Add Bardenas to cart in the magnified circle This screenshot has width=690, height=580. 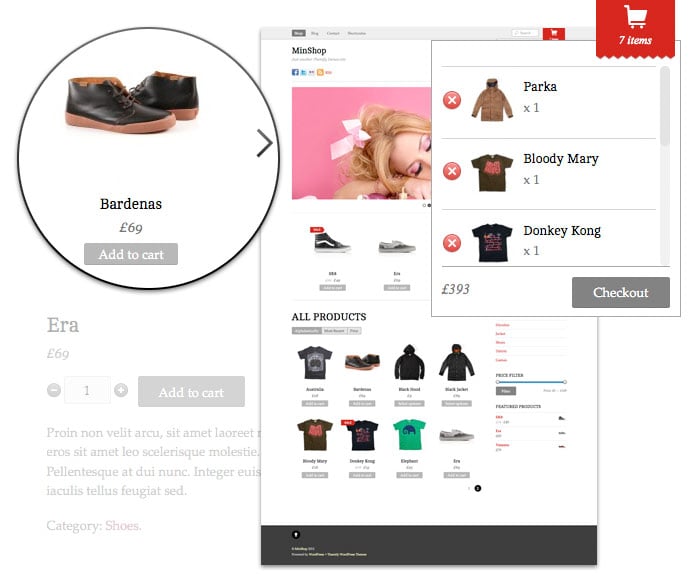click(131, 254)
